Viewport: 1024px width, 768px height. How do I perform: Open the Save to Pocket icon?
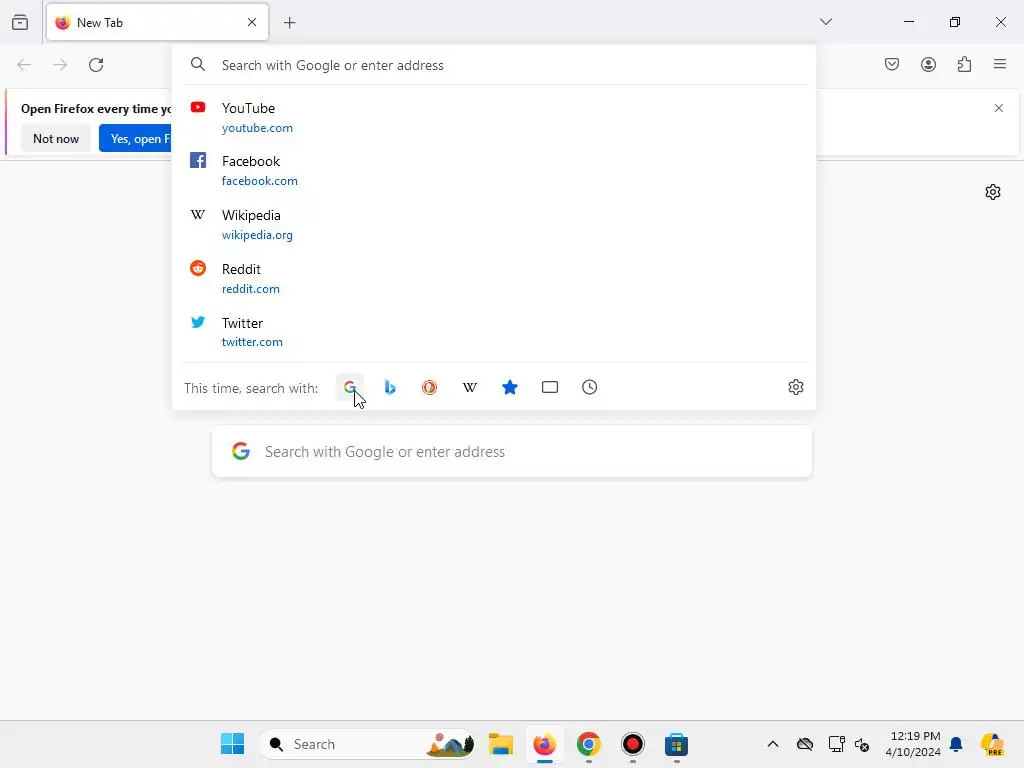[892, 64]
